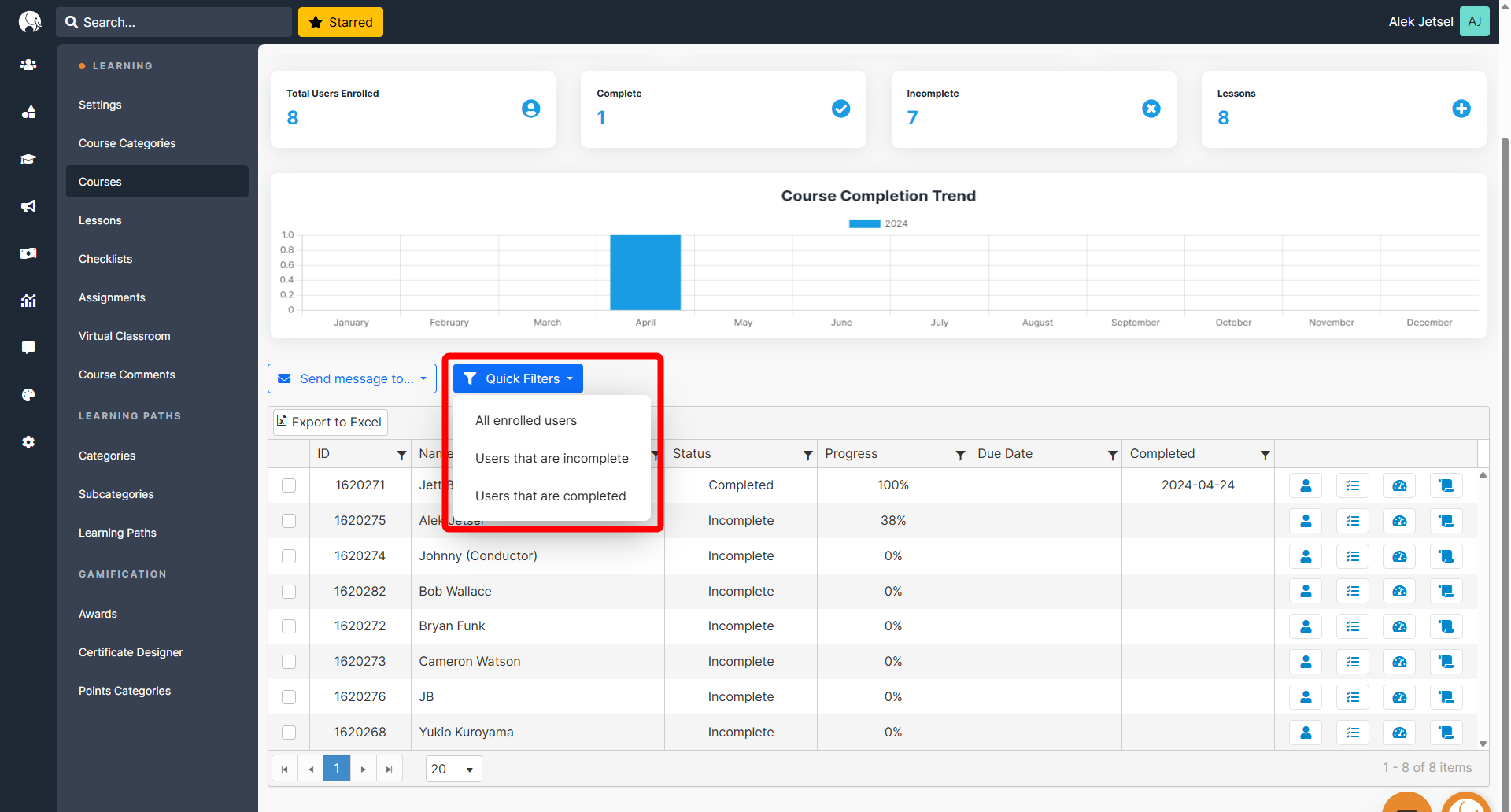Image resolution: width=1511 pixels, height=812 pixels.
Task: Select Users that are completed option
Action: click(x=550, y=496)
